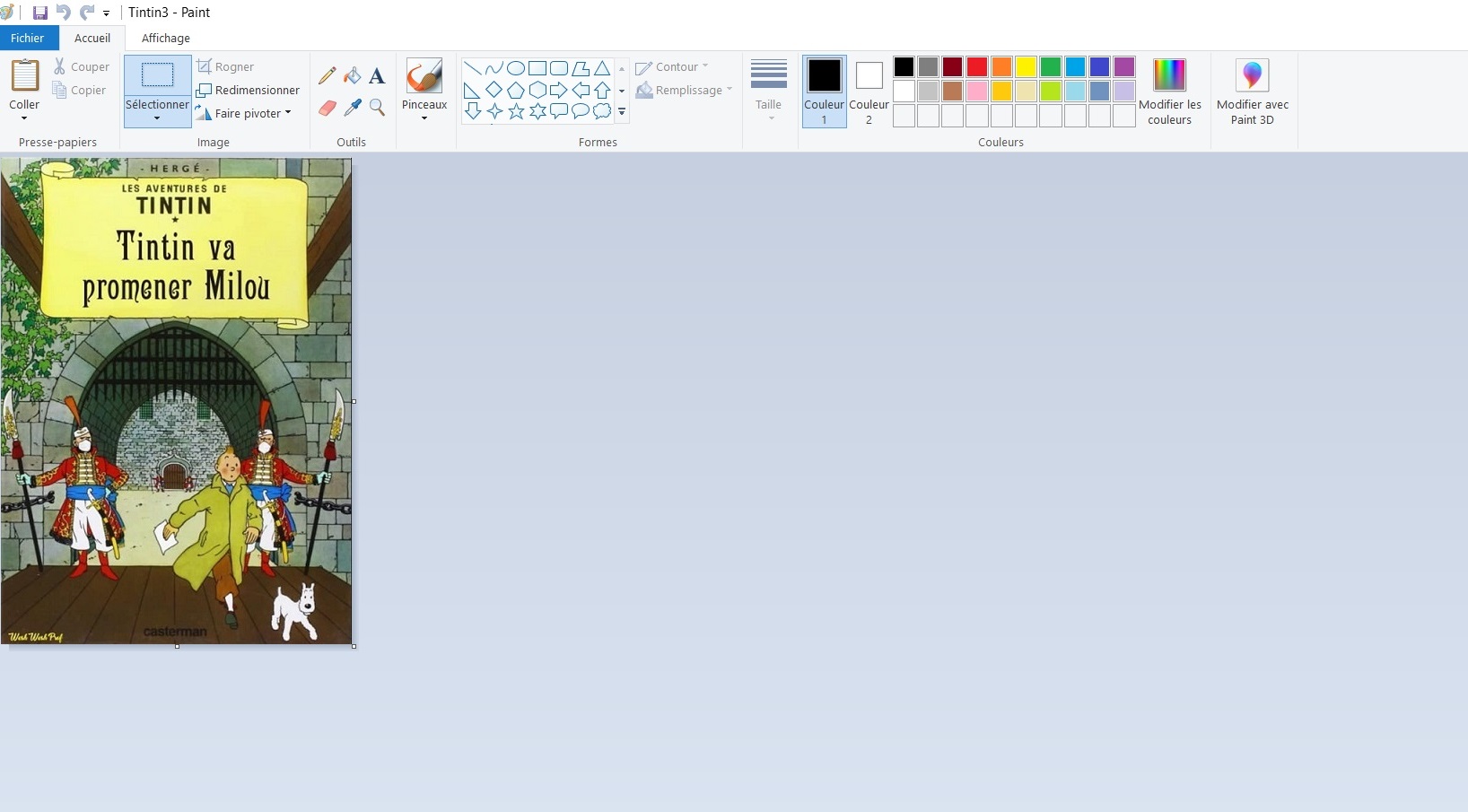Pick the pink color swatch
The width and height of the screenshot is (1468, 812).
click(977, 91)
